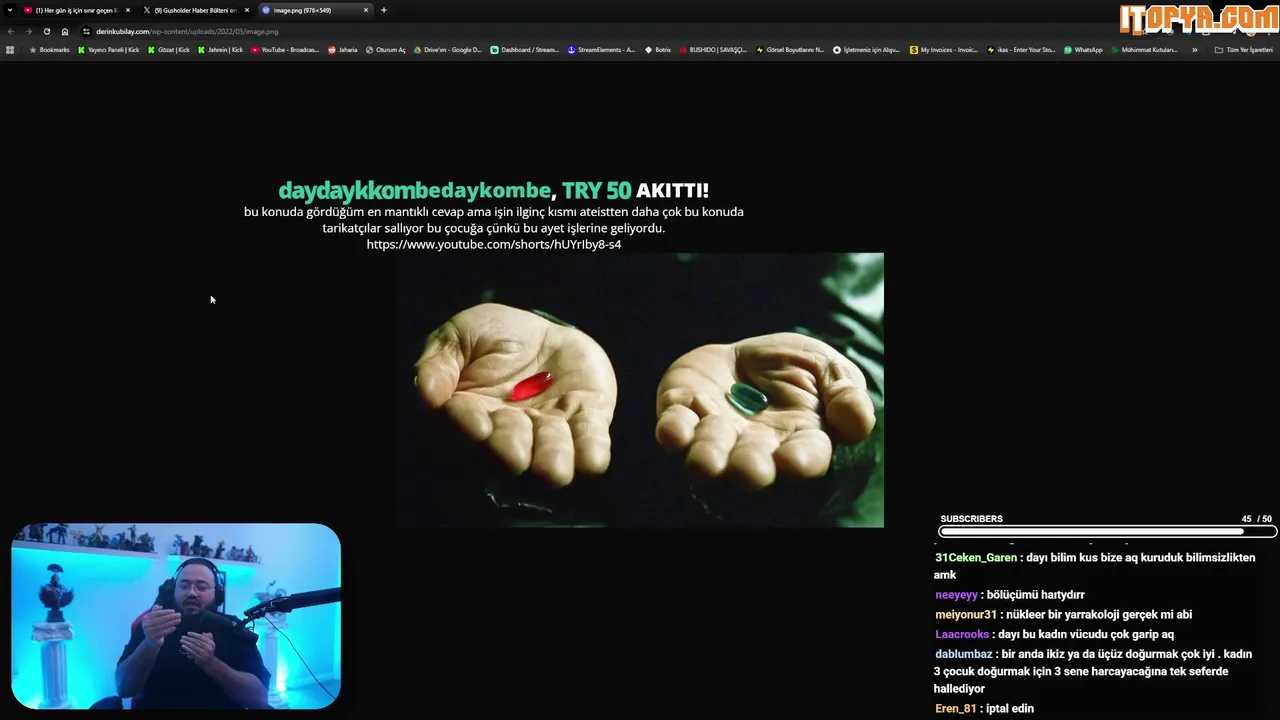Screen dimensions: 1280x720
Task: Close the image.png tab
Action: [366, 10]
